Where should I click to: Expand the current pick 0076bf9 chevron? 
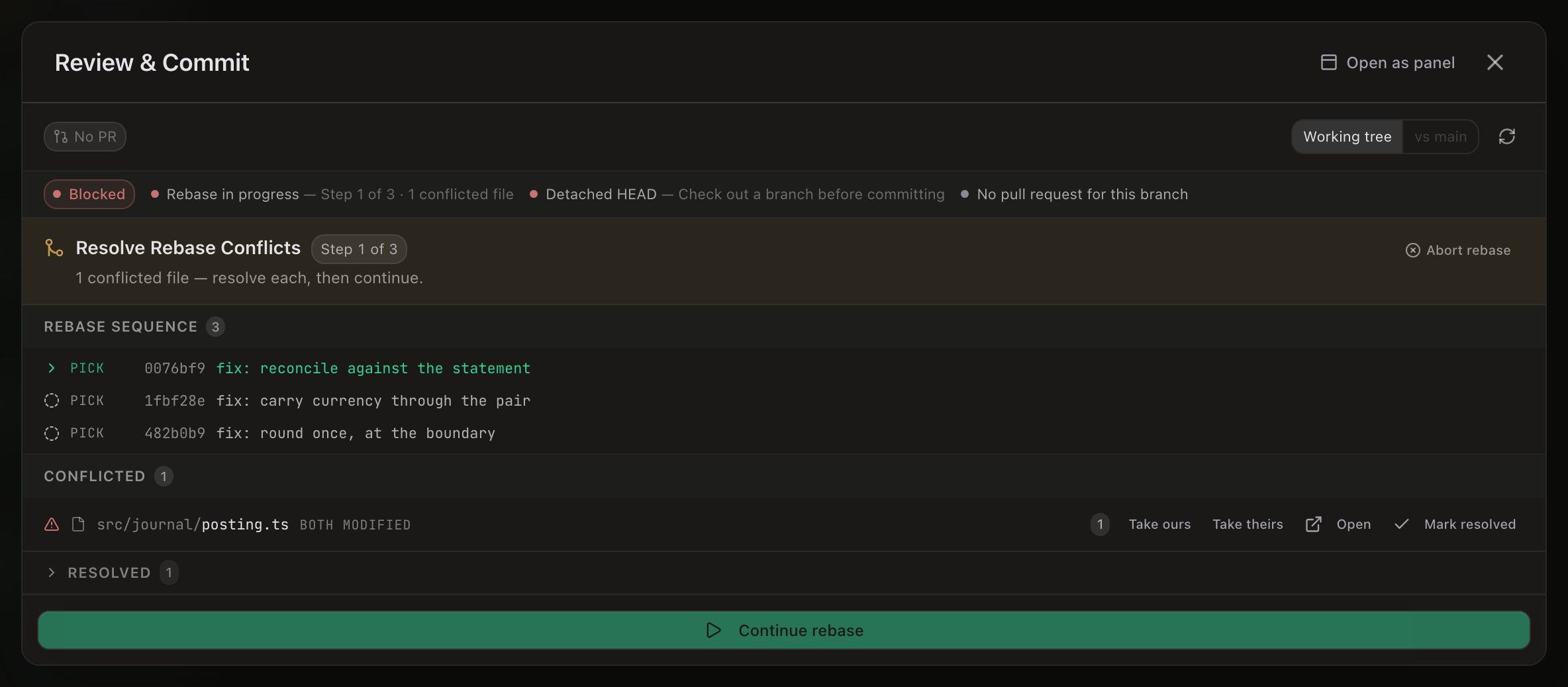tap(52, 368)
